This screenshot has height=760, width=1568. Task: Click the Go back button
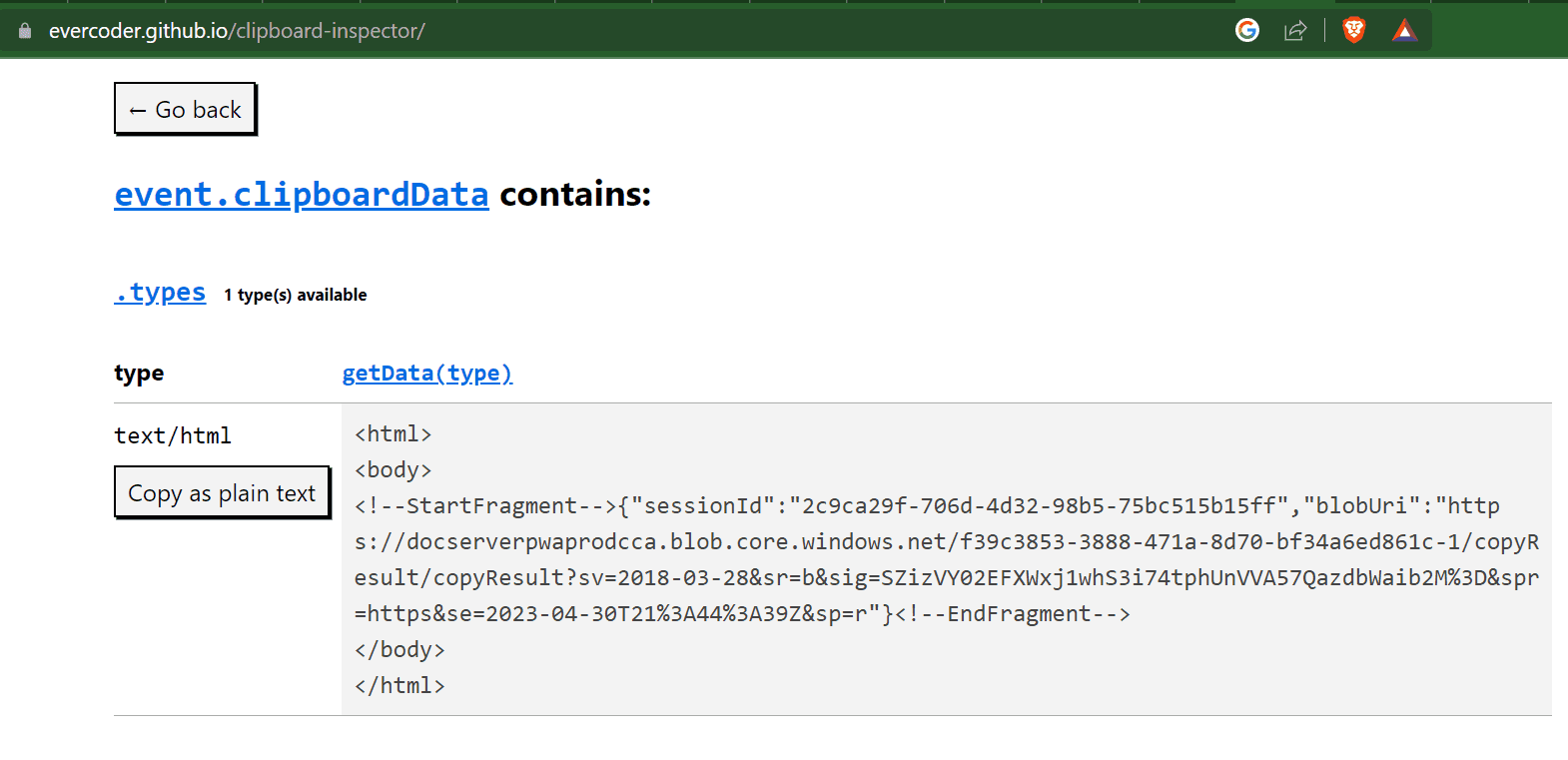click(185, 109)
